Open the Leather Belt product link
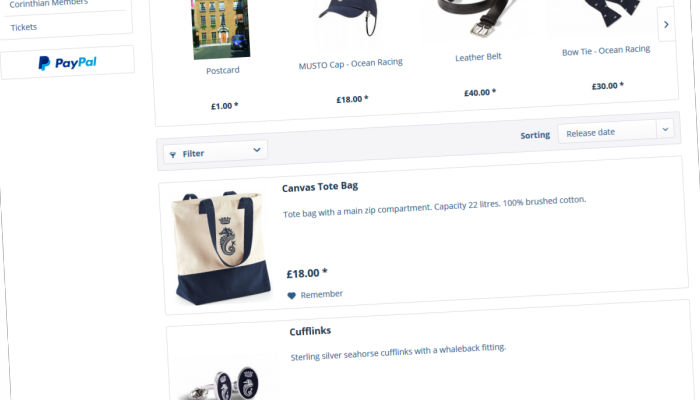This screenshot has width=700, height=400. [478, 57]
